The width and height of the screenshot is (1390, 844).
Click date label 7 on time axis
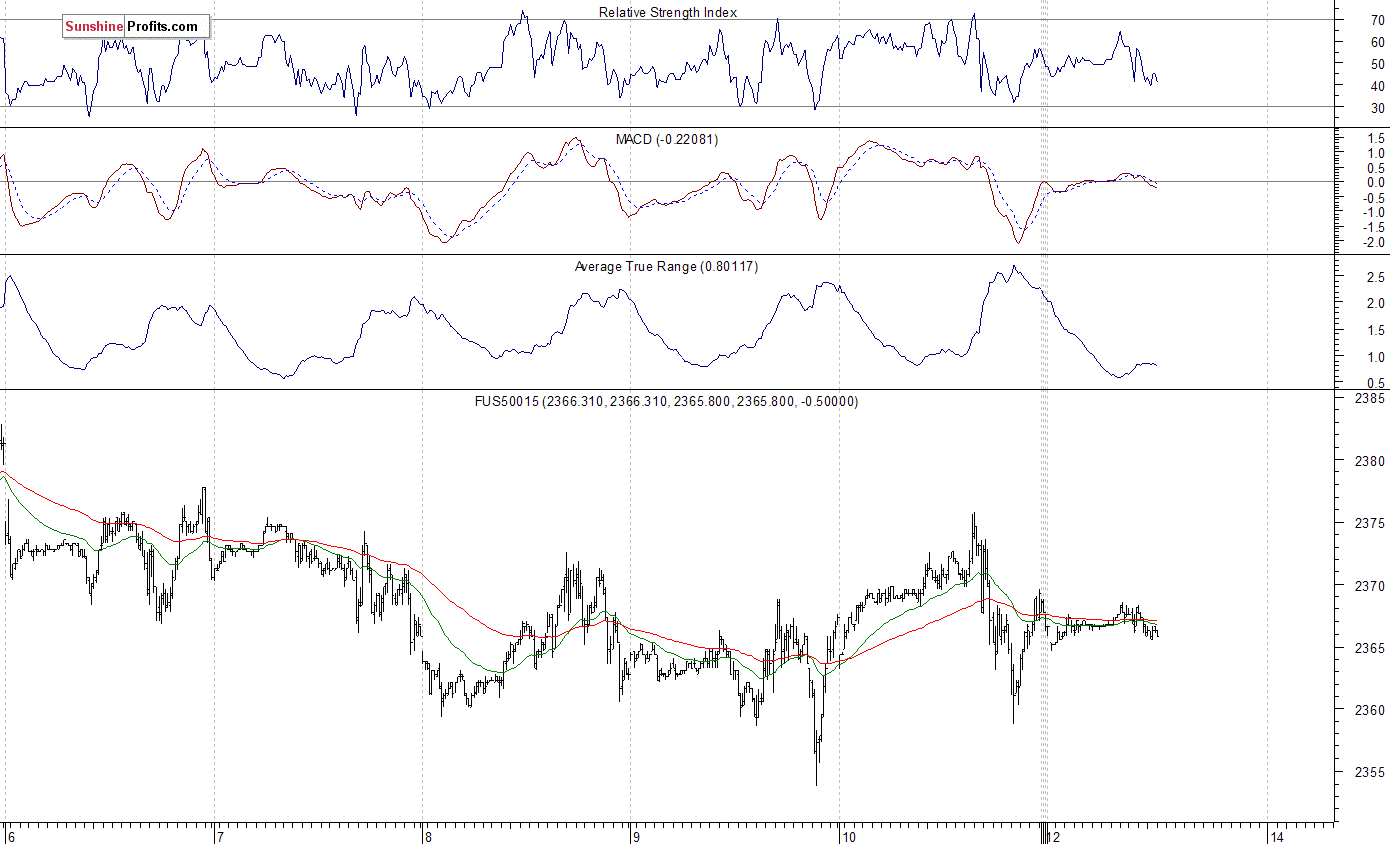220,836
